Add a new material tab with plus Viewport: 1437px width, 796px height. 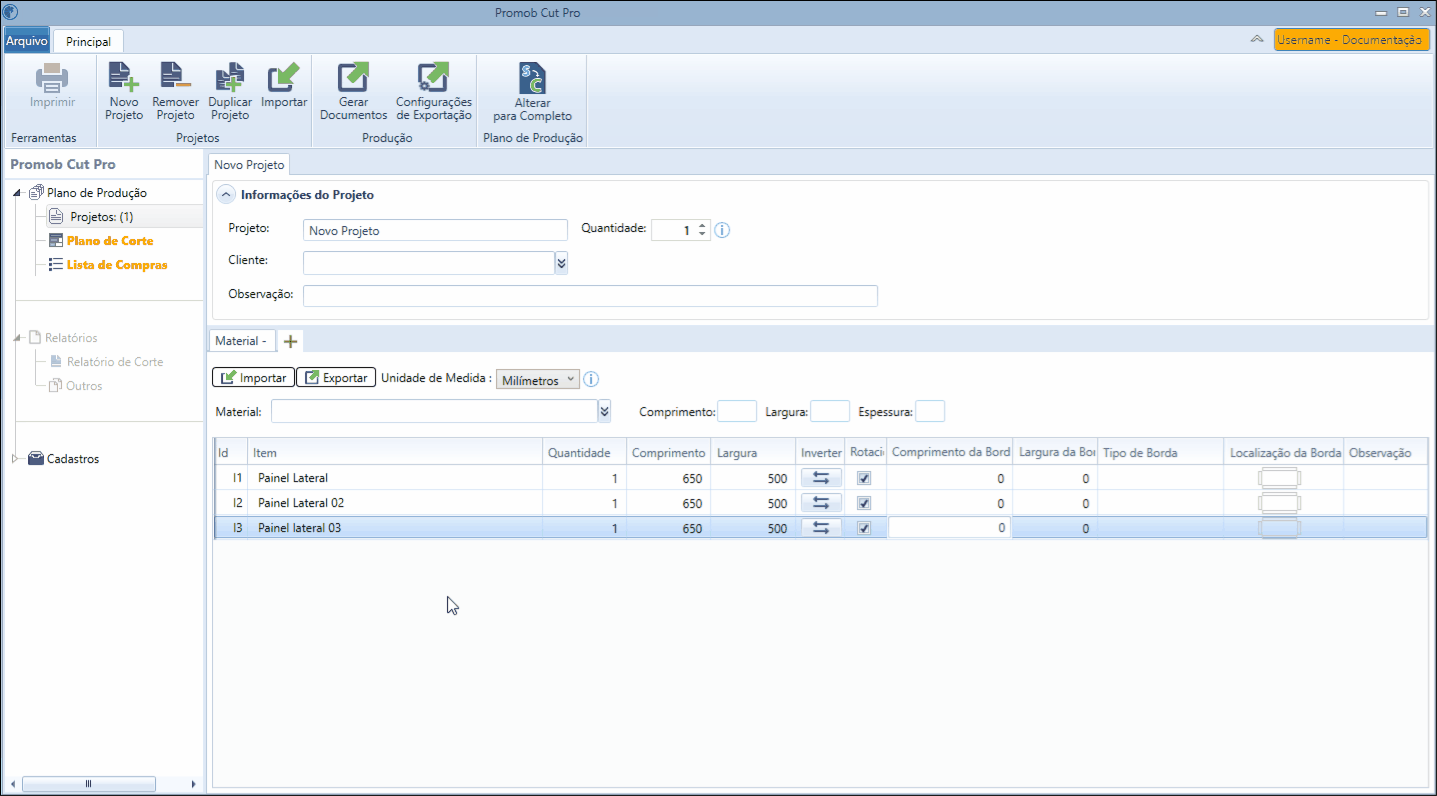(290, 341)
